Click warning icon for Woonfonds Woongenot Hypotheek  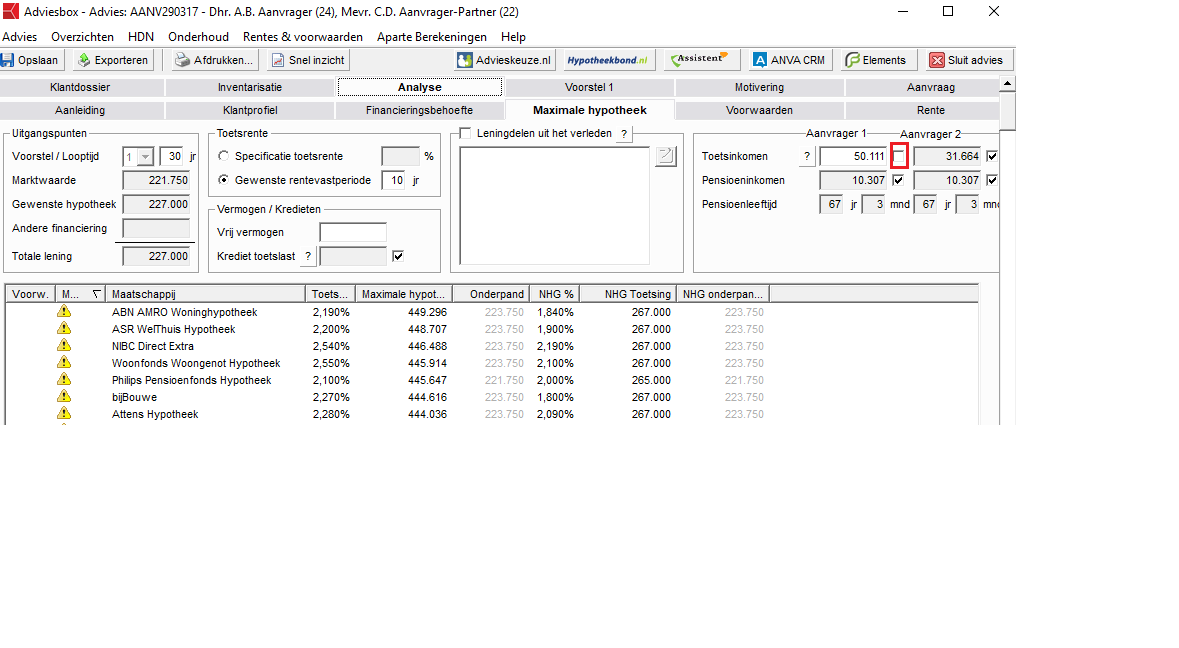click(x=64, y=362)
